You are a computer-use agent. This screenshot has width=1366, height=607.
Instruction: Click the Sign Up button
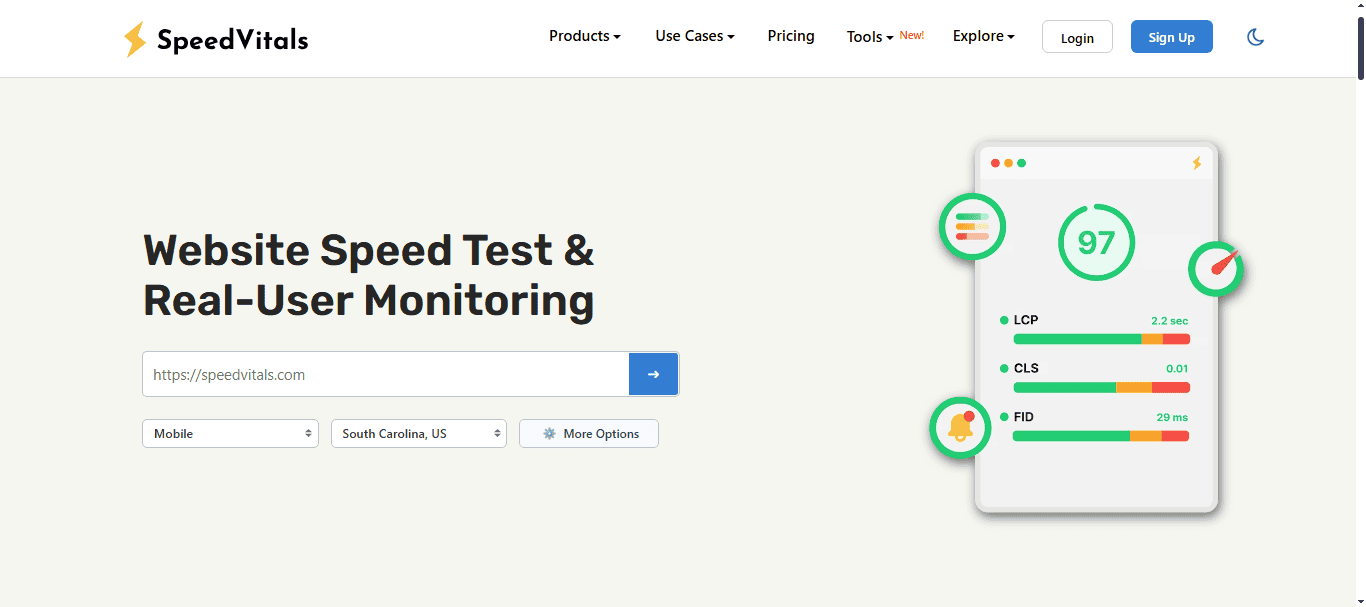pyautogui.click(x=1171, y=38)
